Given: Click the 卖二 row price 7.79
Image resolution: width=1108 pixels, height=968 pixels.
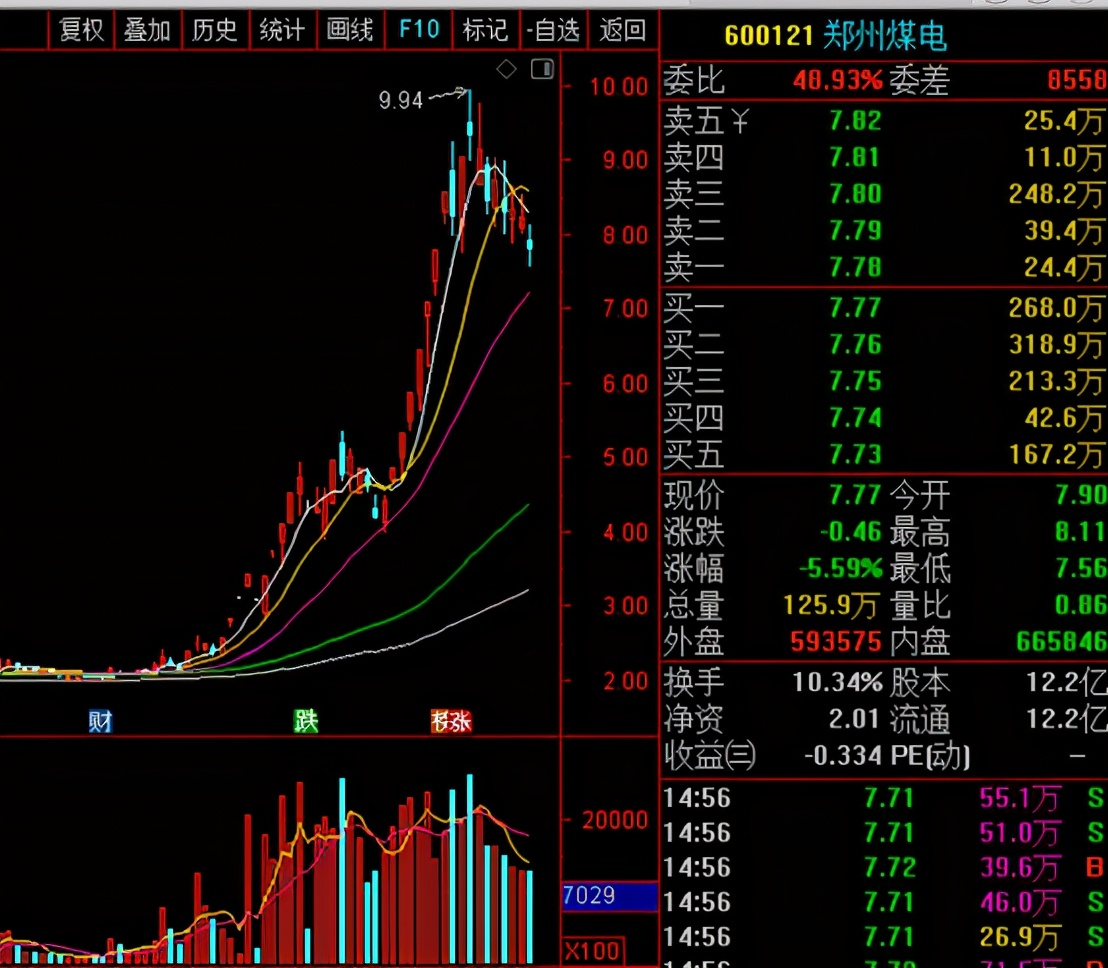Looking at the screenshot, I should 855,230.
